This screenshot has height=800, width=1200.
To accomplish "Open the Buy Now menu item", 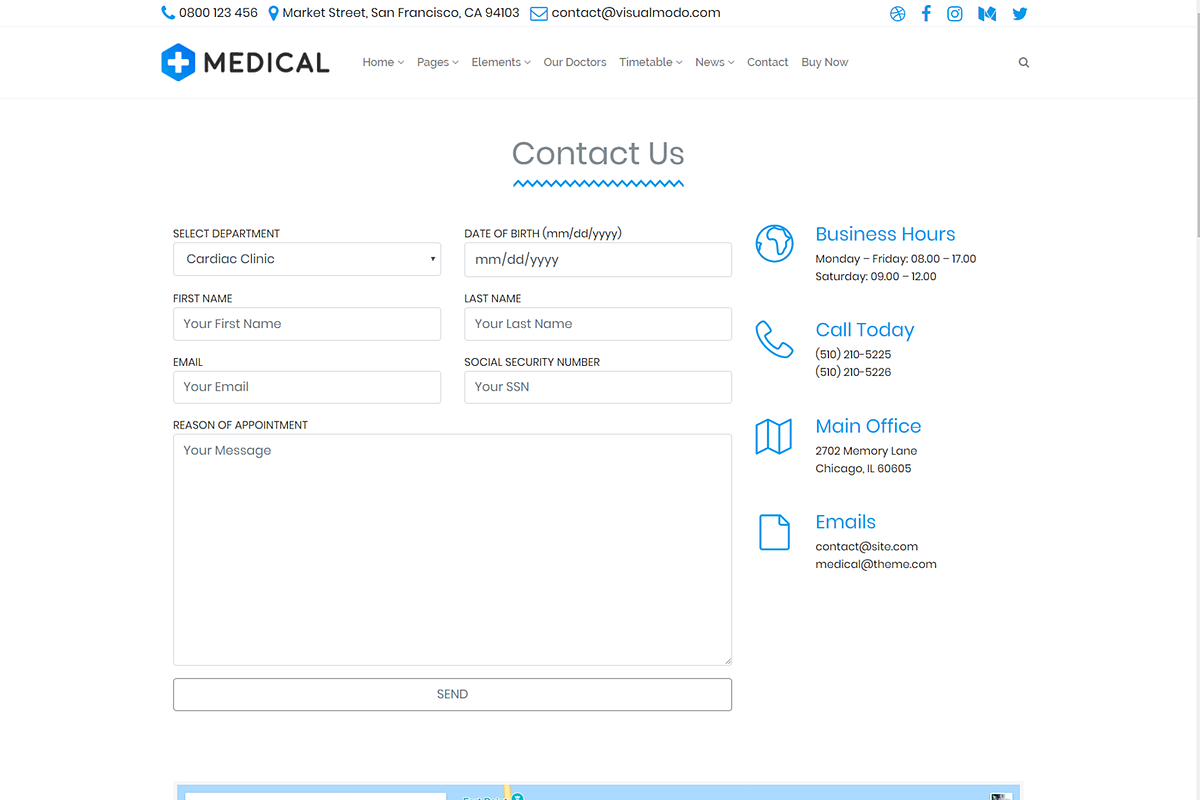I will coord(825,62).
